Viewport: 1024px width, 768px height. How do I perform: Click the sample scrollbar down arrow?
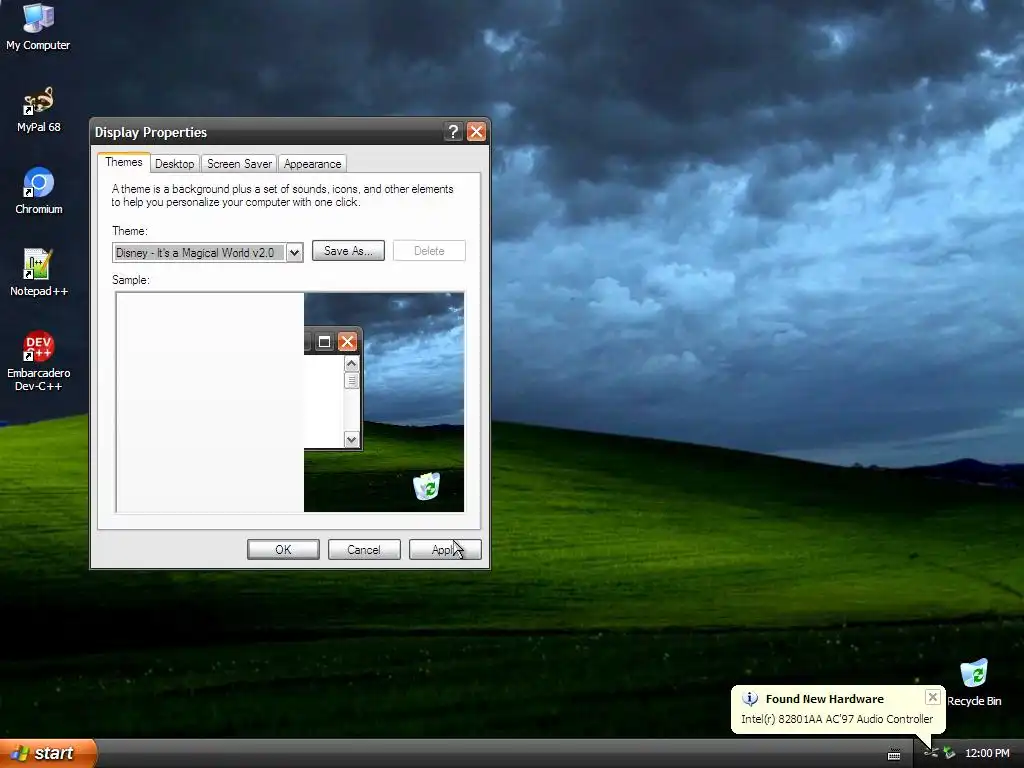pos(351,440)
